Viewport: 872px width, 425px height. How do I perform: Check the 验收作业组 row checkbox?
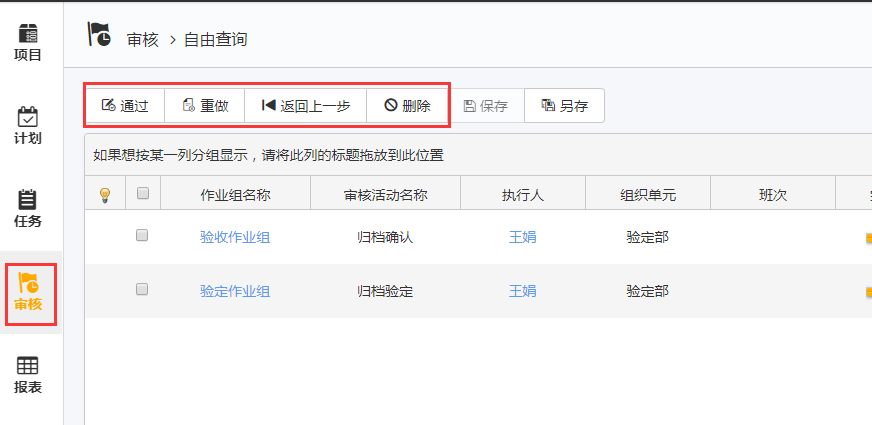click(x=142, y=236)
